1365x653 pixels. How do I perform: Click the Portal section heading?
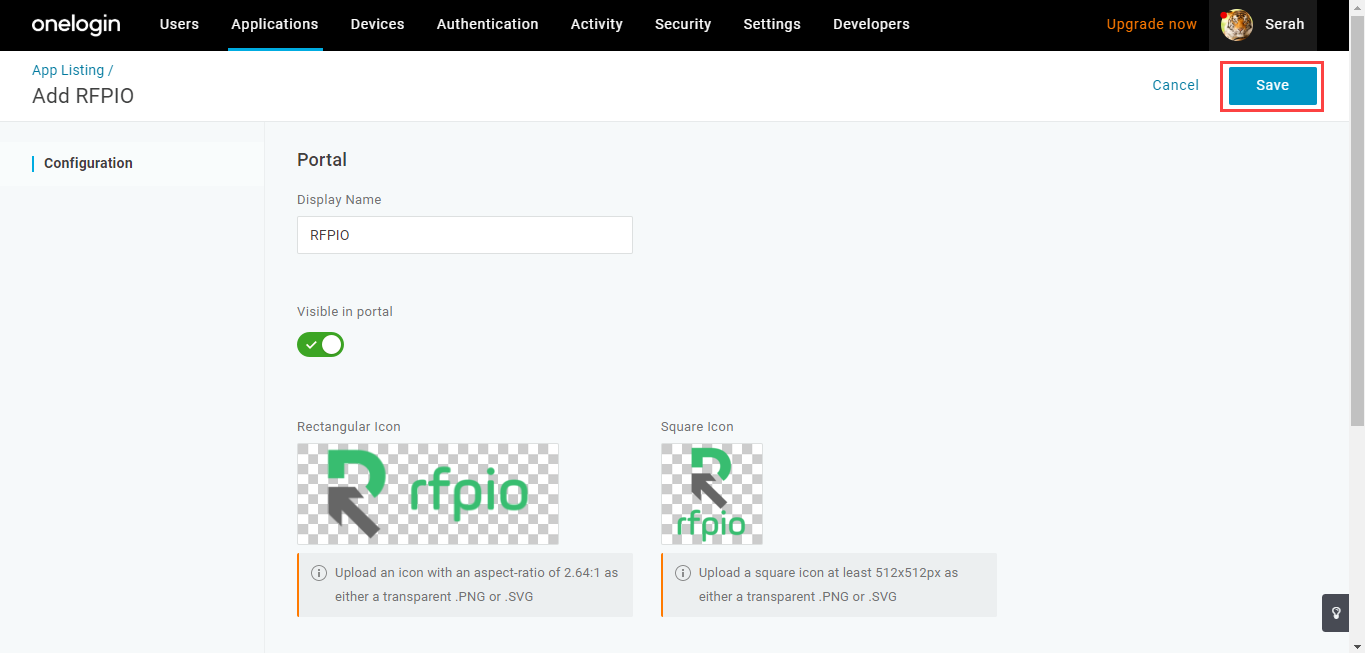pos(322,159)
